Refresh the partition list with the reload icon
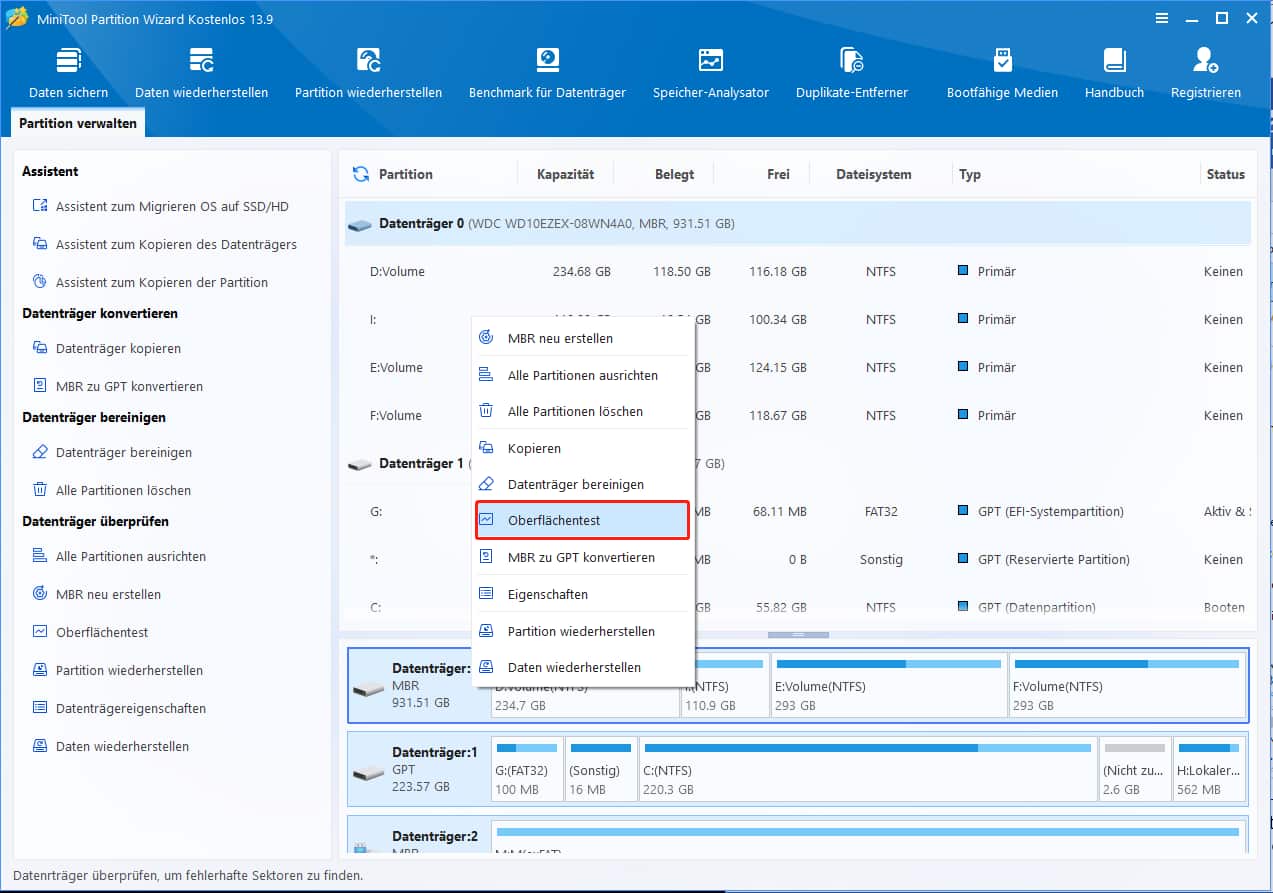The height and width of the screenshot is (893, 1273). coord(361,174)
